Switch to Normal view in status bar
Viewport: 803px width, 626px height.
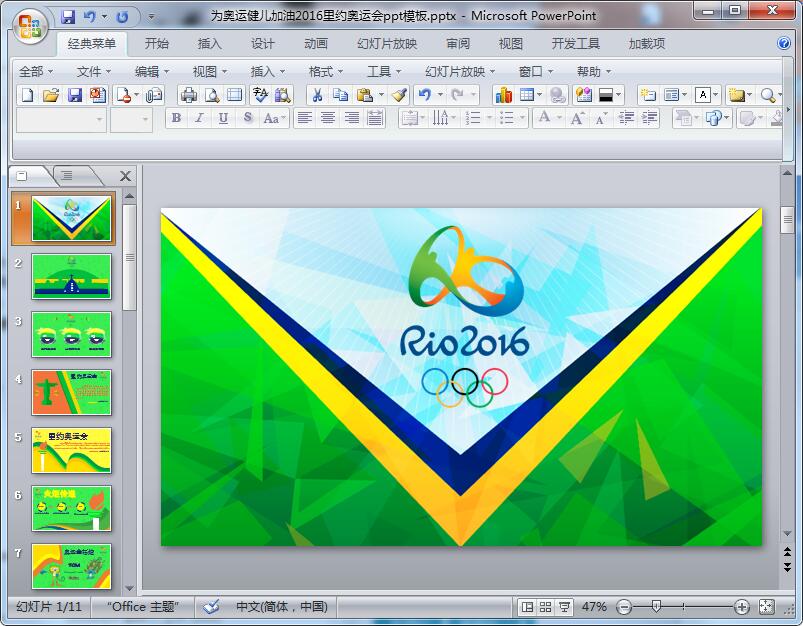[527, 607]
